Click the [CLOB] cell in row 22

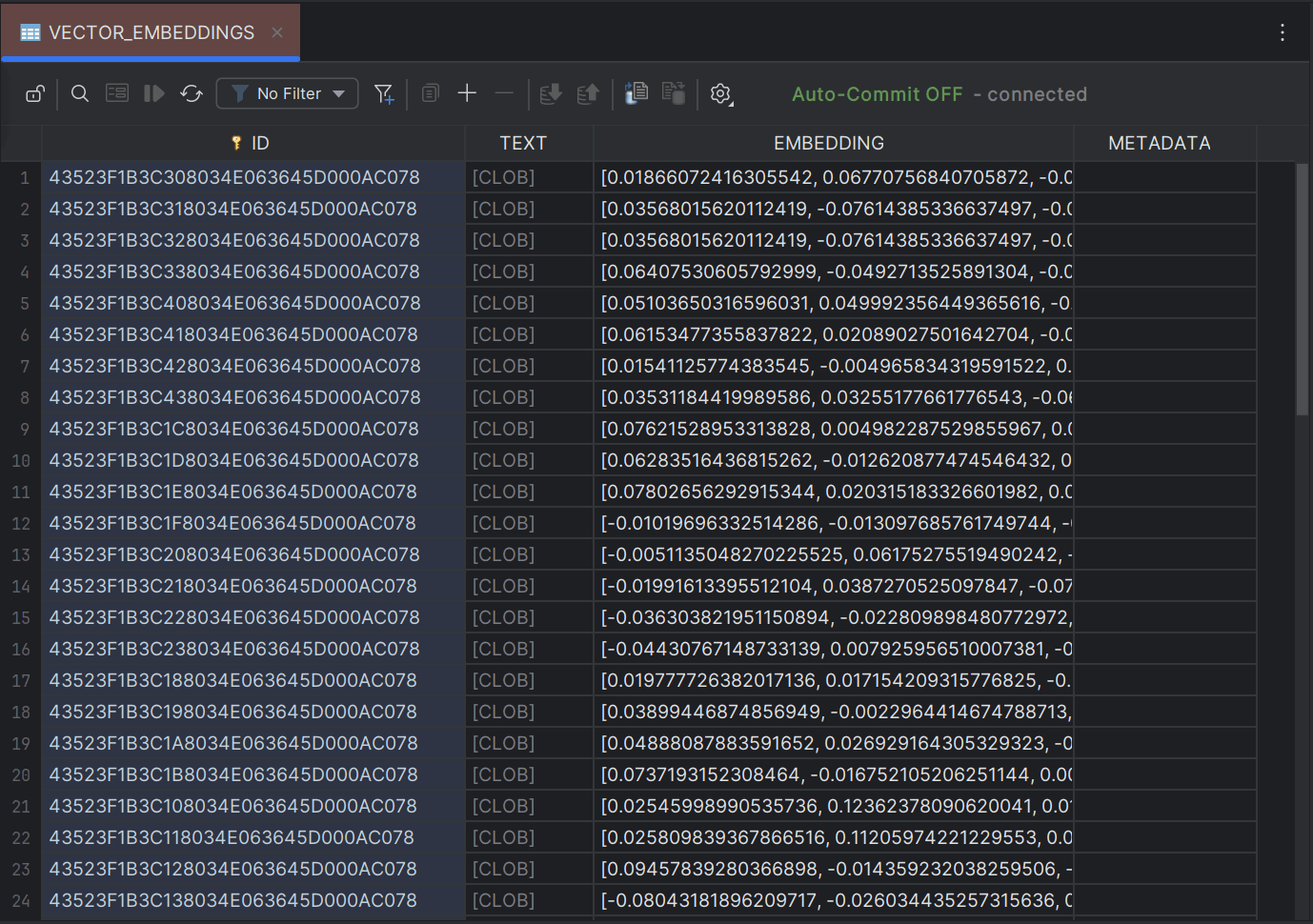(530, 837)
